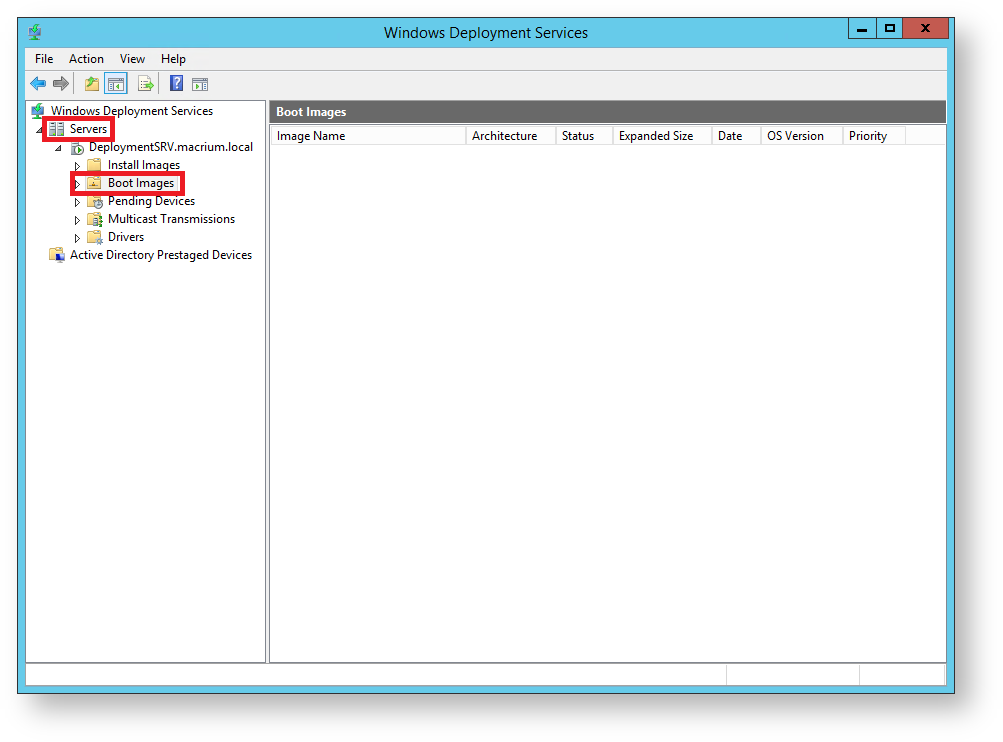
Task: Open the Action menu
Action: pos(86,59)
